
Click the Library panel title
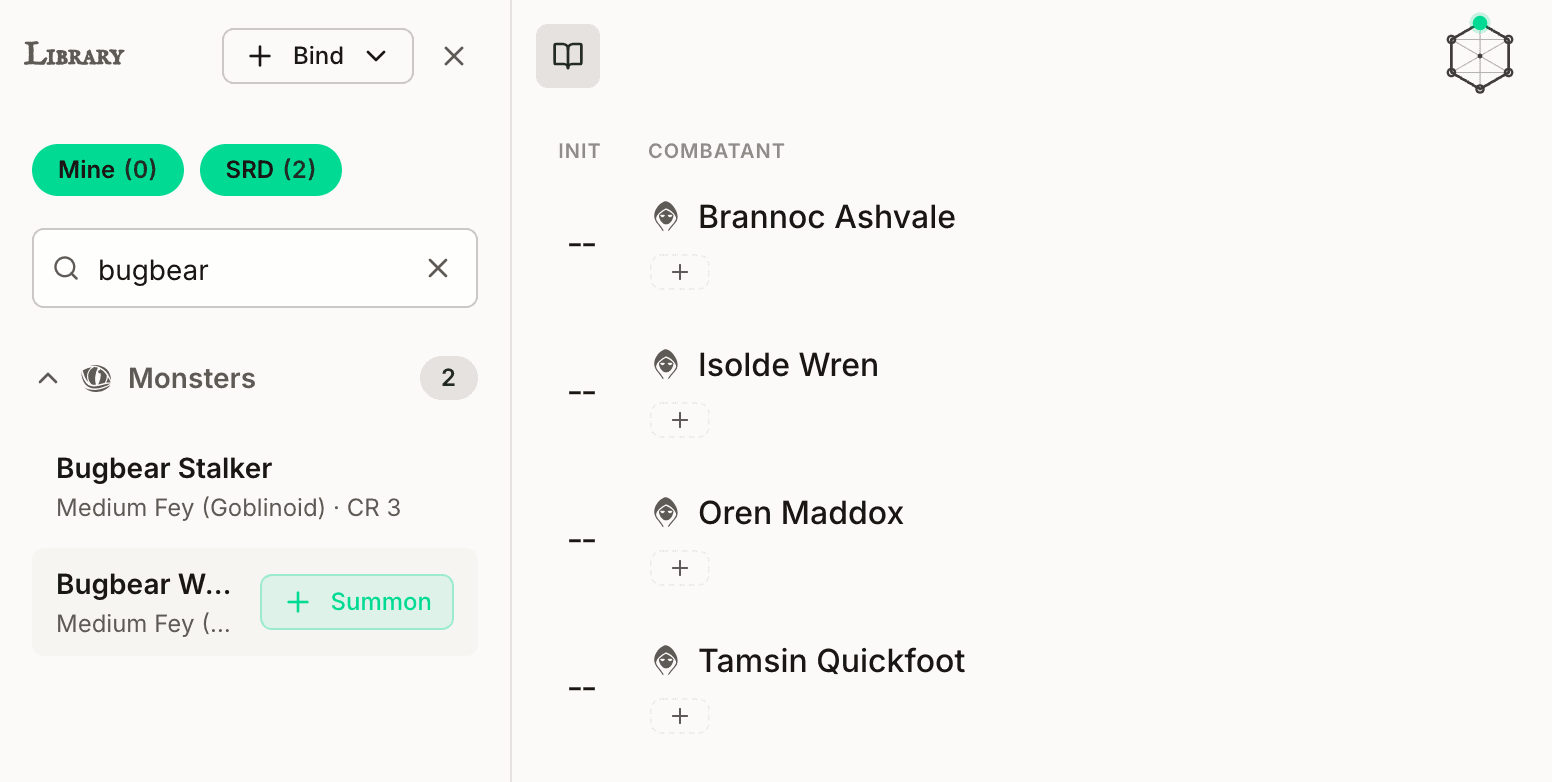click(x=74, y=55)
